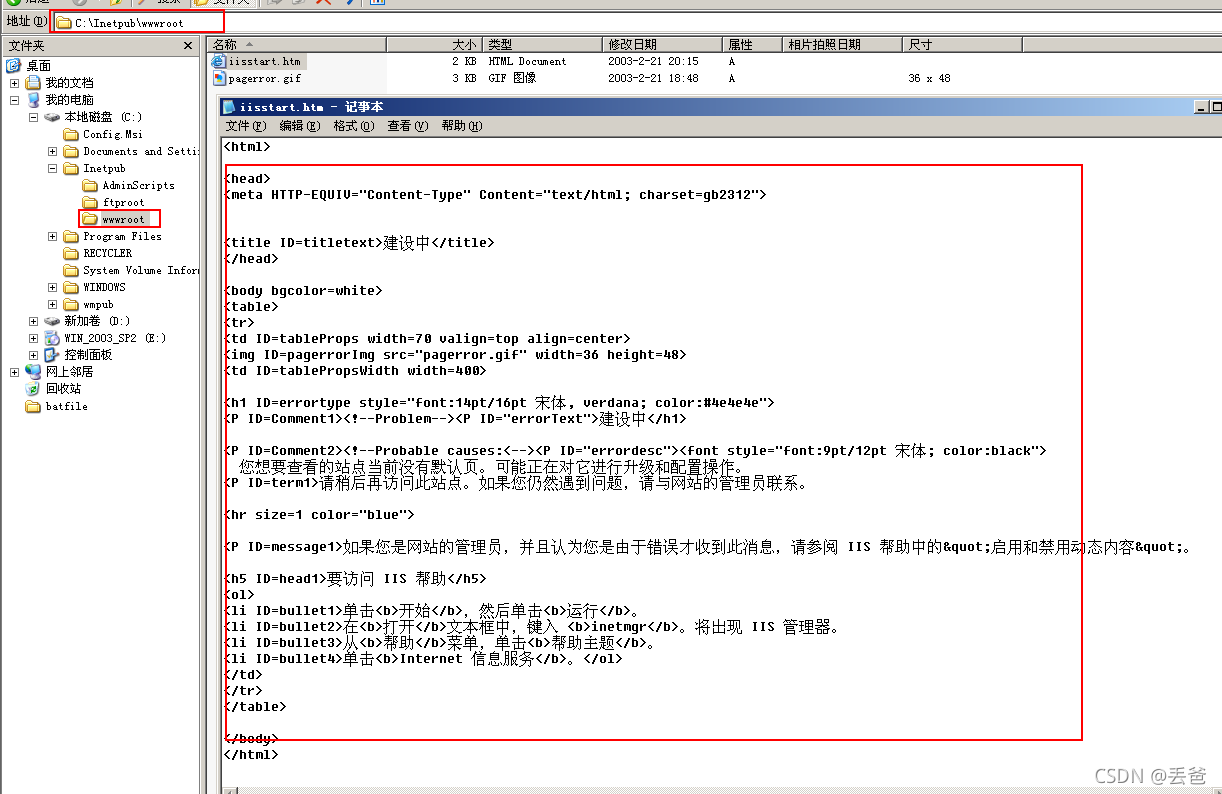Image resolution: width=1222 pixels, height=794 pixels.
Task: Expand the Documents and Settings node
Action: 52,151
